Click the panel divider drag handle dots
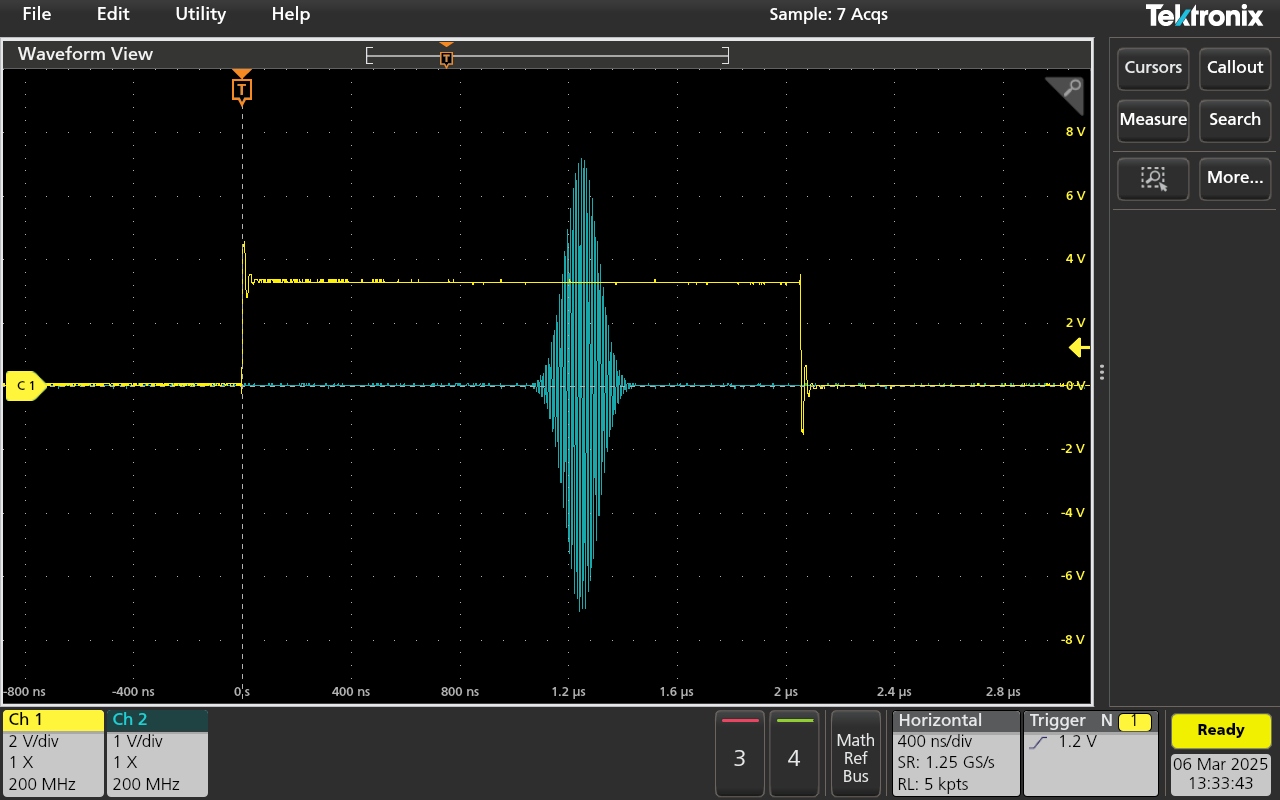The width and height of the screenshot is (1280, 800). coord(1101,372)
